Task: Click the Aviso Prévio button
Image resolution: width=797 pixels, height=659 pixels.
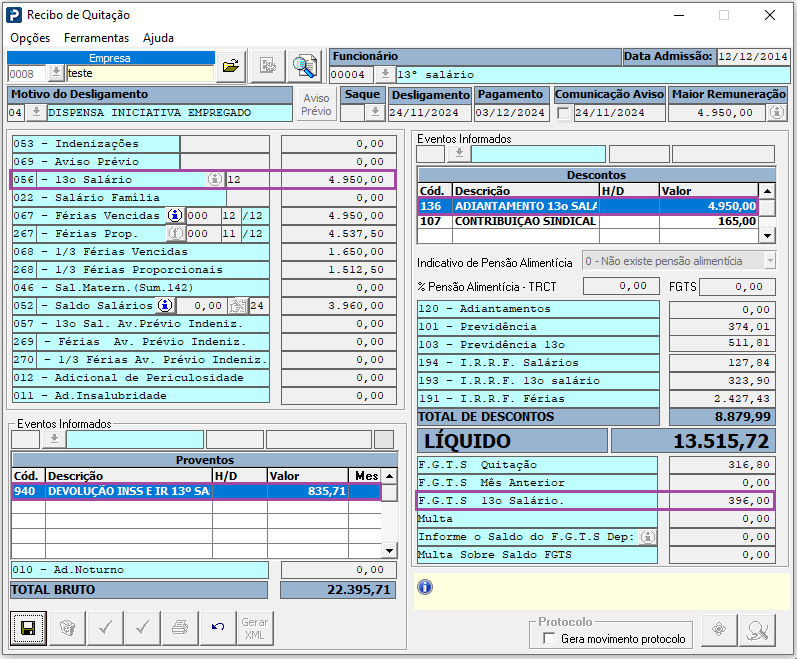Action: 316,105
